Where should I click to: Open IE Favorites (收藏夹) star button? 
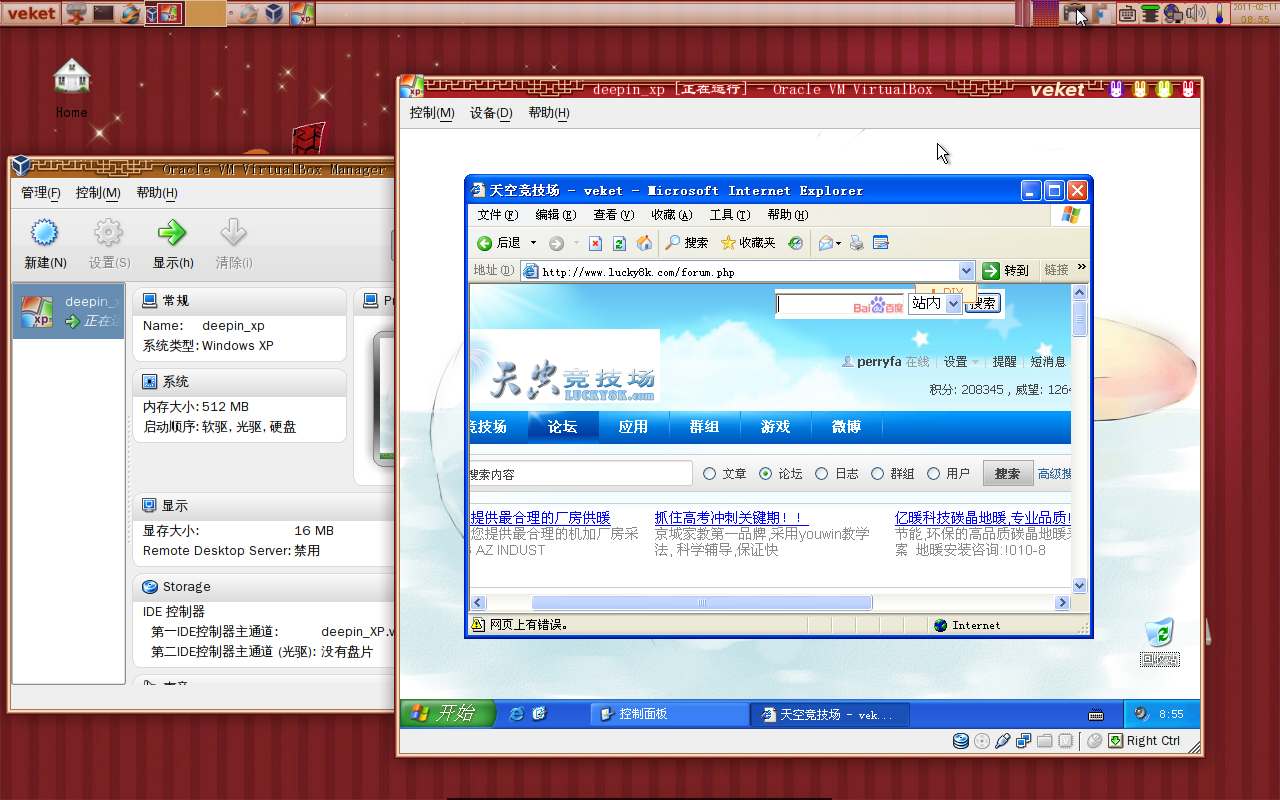(x=748, y=243)
